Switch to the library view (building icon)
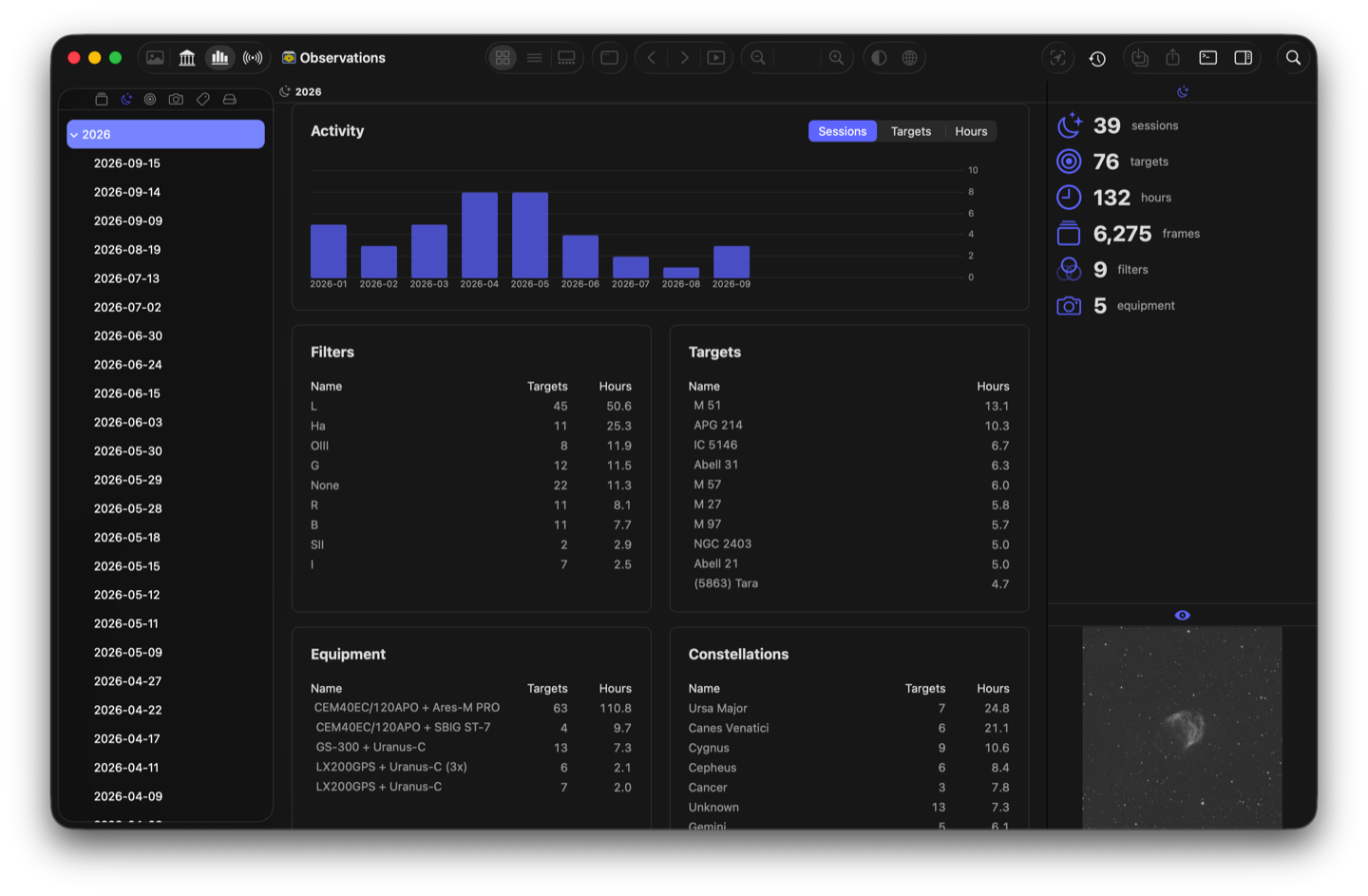The width and height of the screenshot is (1368, 896). [187, 58]
